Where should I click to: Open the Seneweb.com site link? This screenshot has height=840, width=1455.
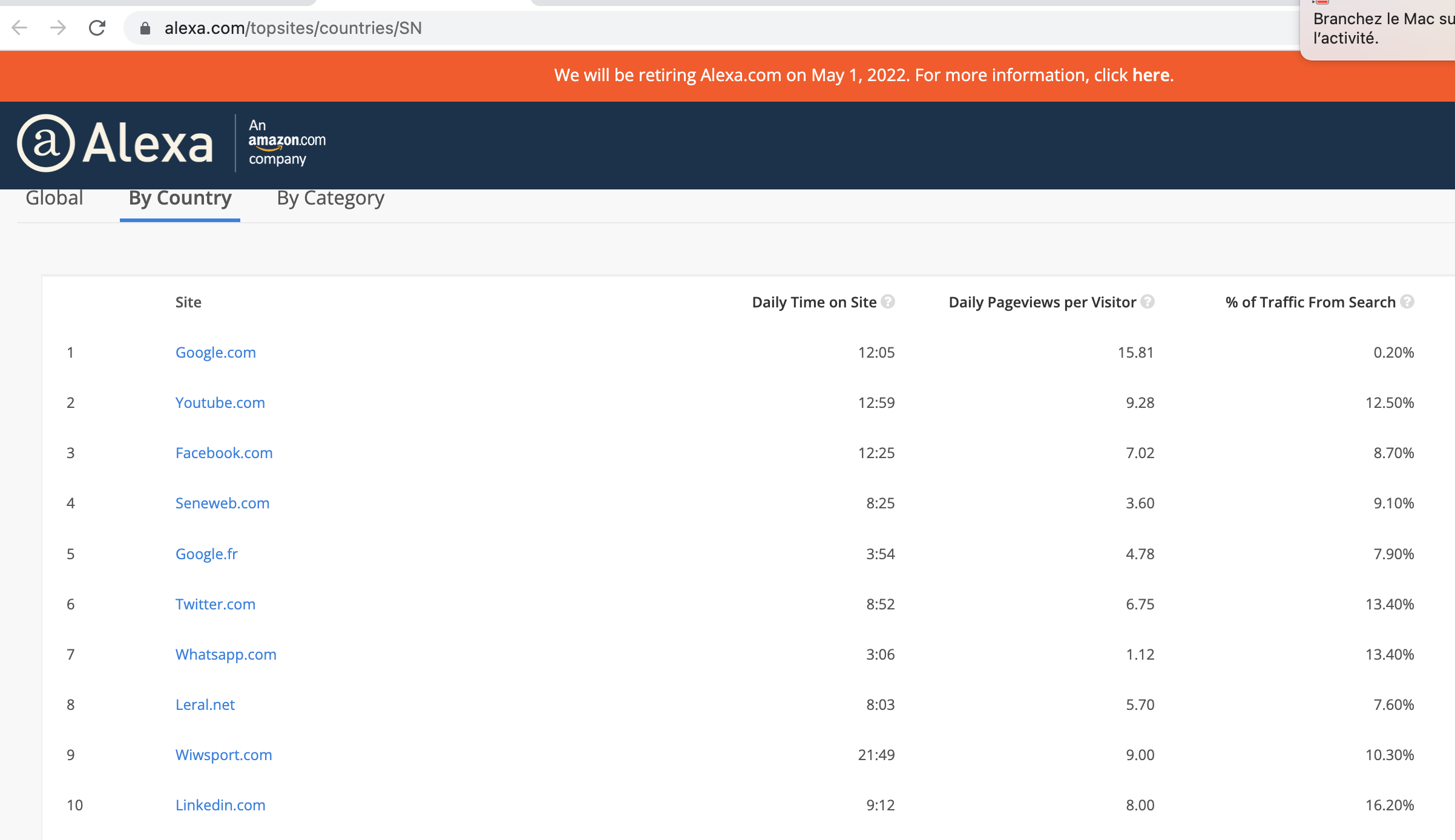click(222, 503)
